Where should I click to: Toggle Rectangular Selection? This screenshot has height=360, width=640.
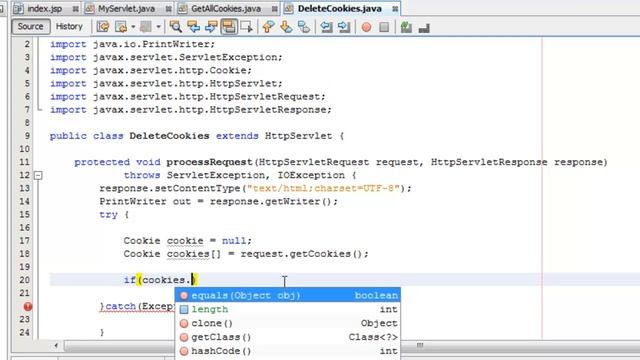[247, 27]
